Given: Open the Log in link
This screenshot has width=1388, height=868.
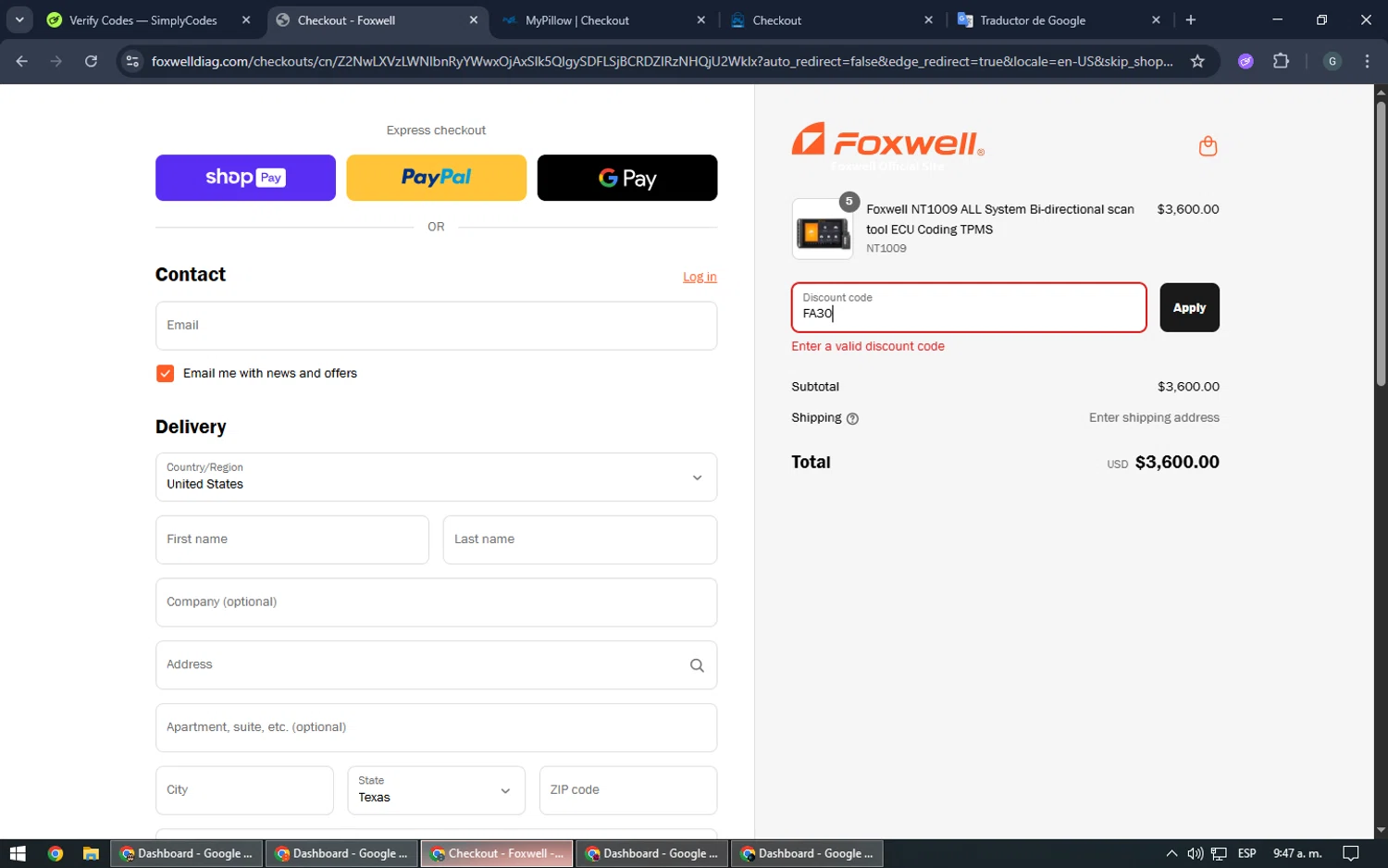Looking at the screenshot, I should 700,277.
